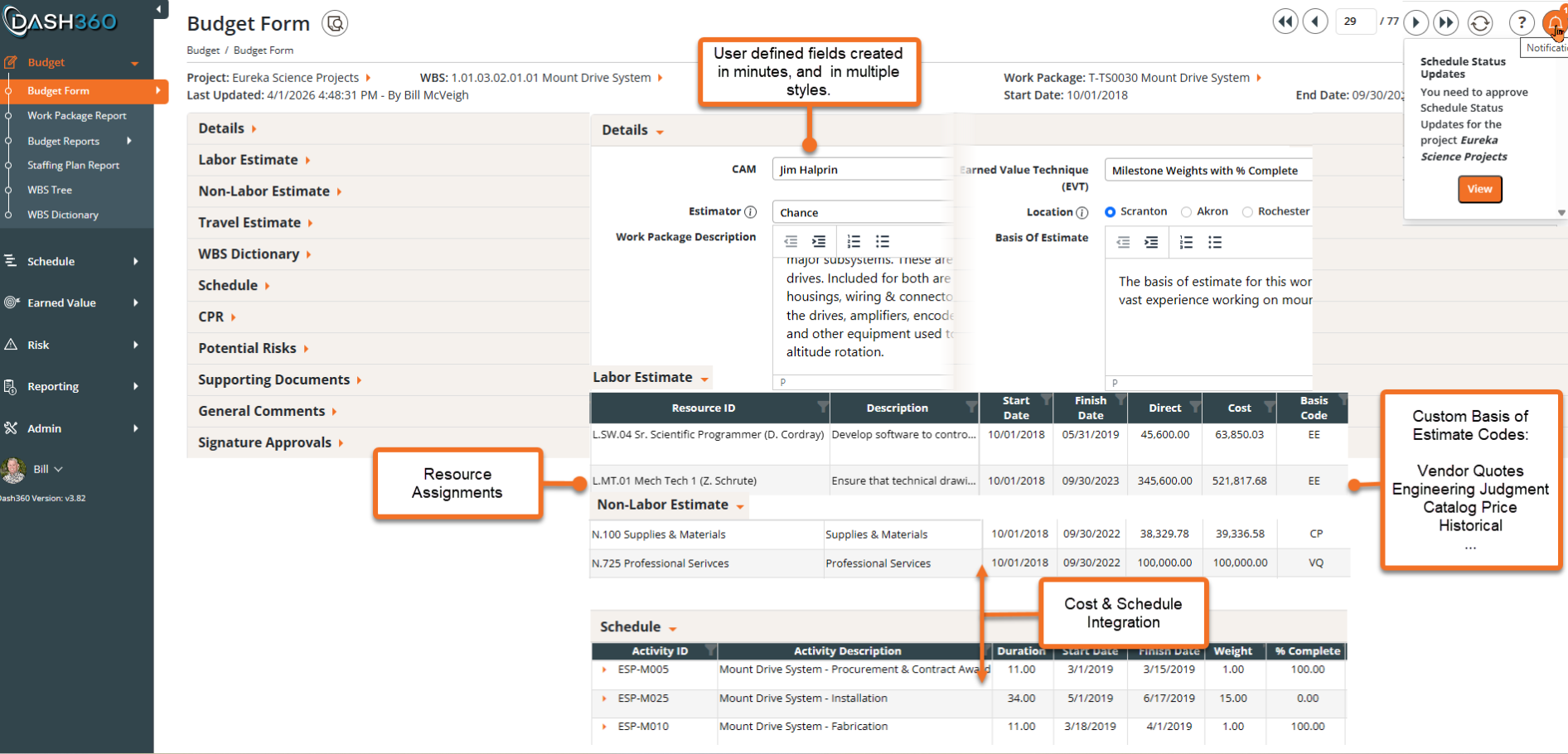Filter the labor Description column
This screenshot has height=754, width=1568.
click(x=971, y=406)
